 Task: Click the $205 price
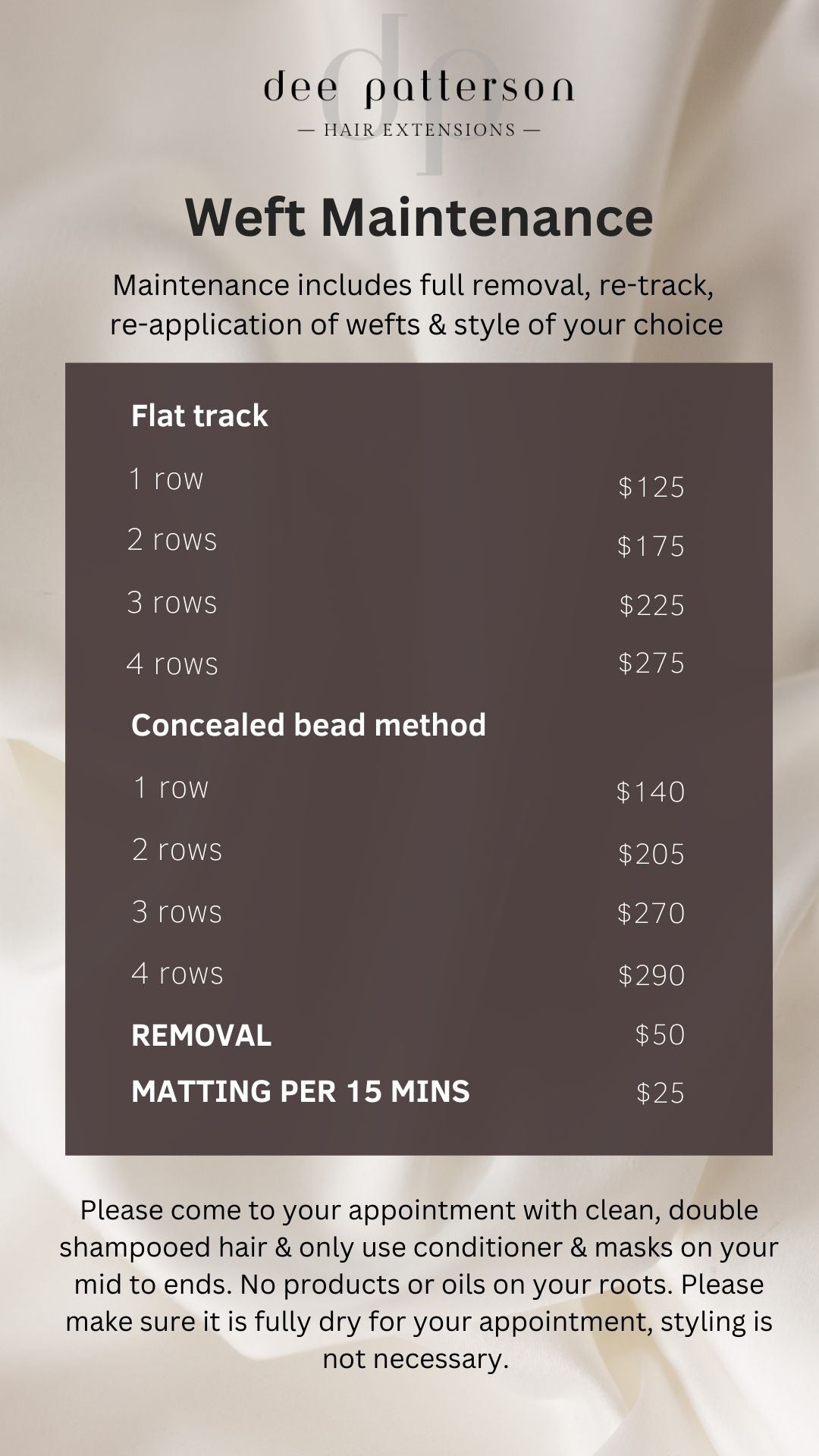tap(651, 855)
